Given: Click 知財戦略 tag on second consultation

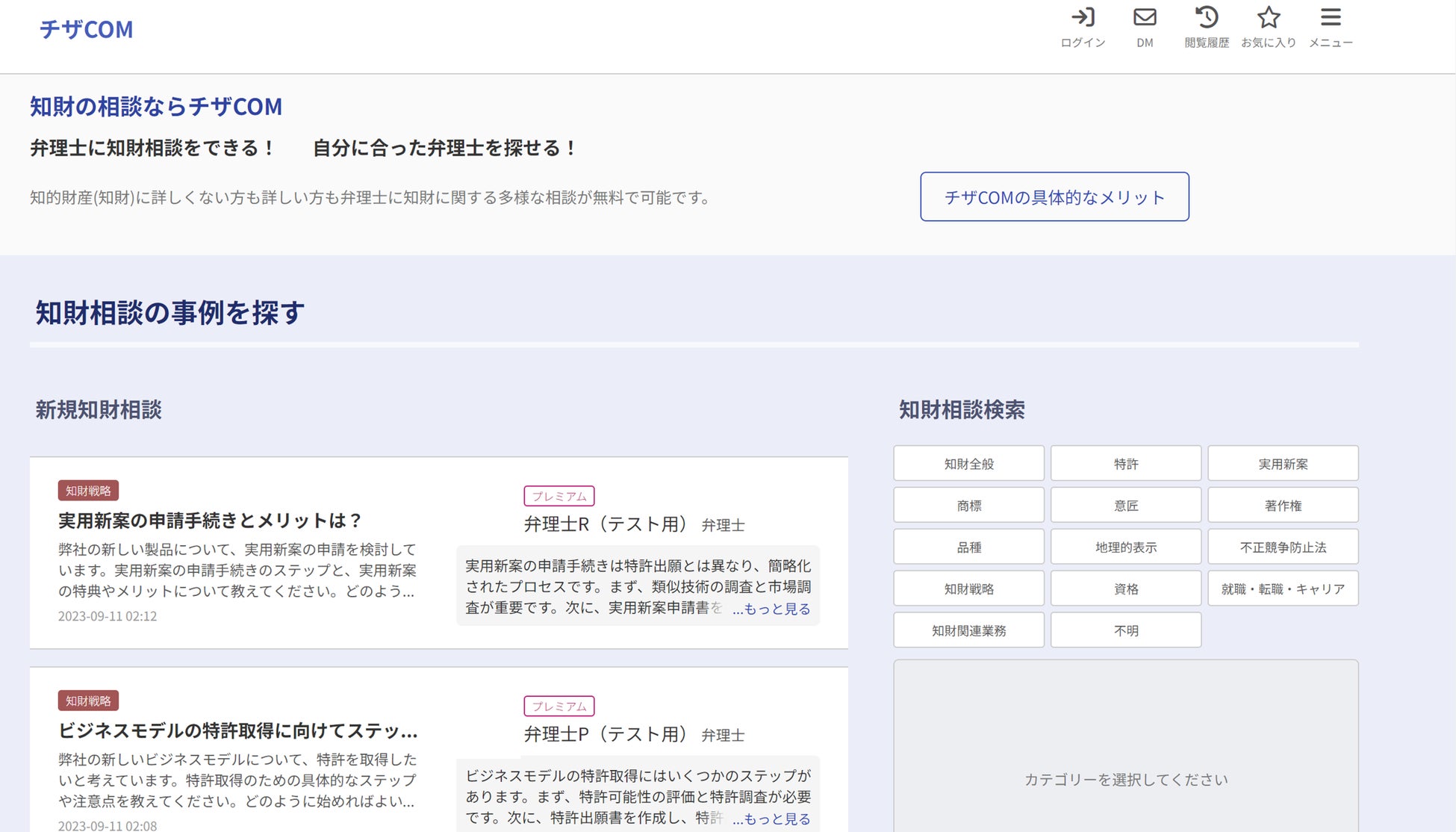Looking at the screenshot, I should click(x=88, y=701).
